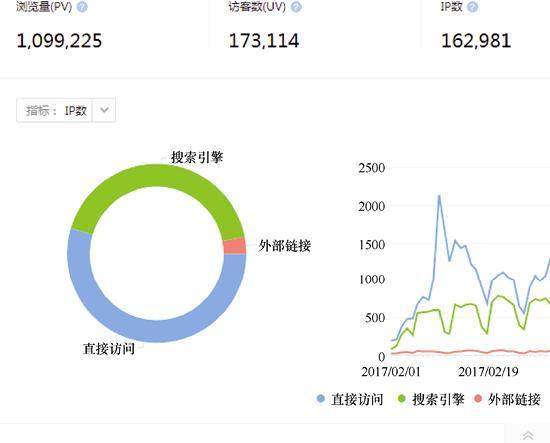Click the 搜索引擎 label above donut
Image resolution: width=550 pixels, height=443 pixels.
pos(197,157)
